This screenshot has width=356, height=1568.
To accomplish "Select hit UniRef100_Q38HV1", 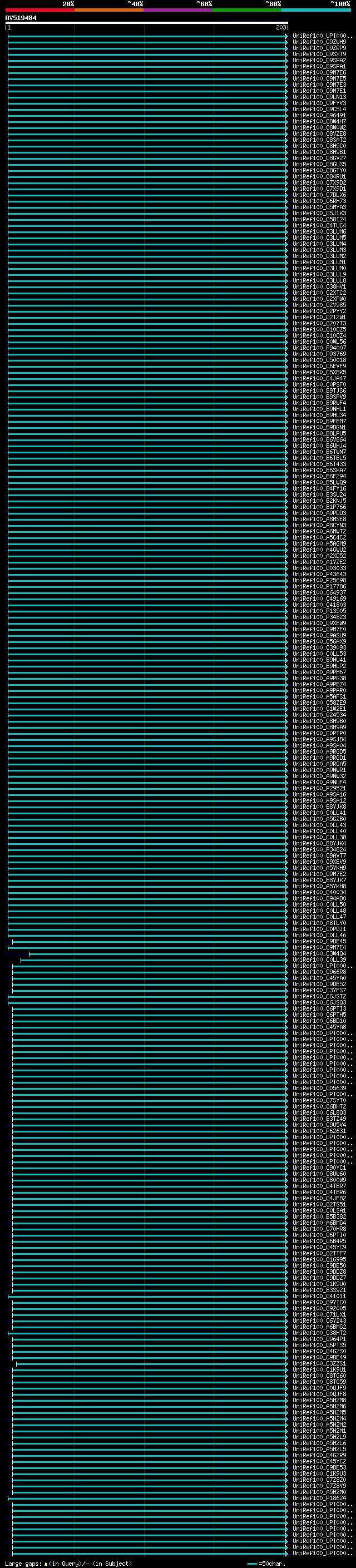I will [319, 286].
